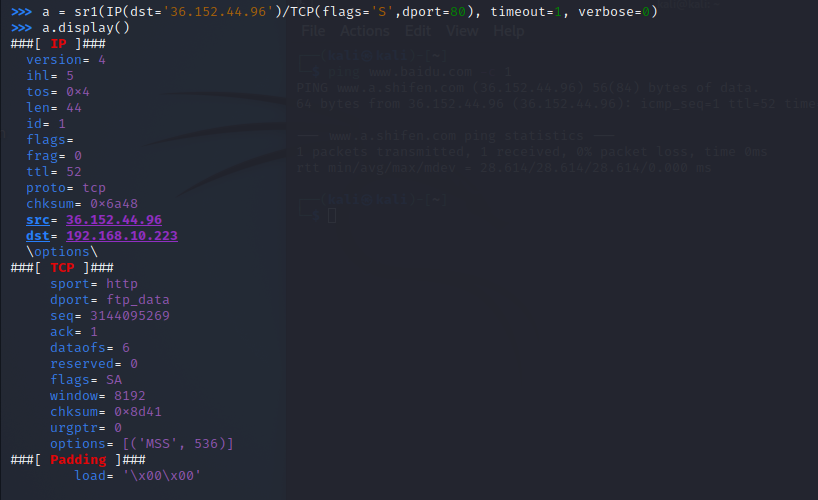The image size is (818, 500).
Task: Click the '\options\' line
Action: (x=62, y=252)
